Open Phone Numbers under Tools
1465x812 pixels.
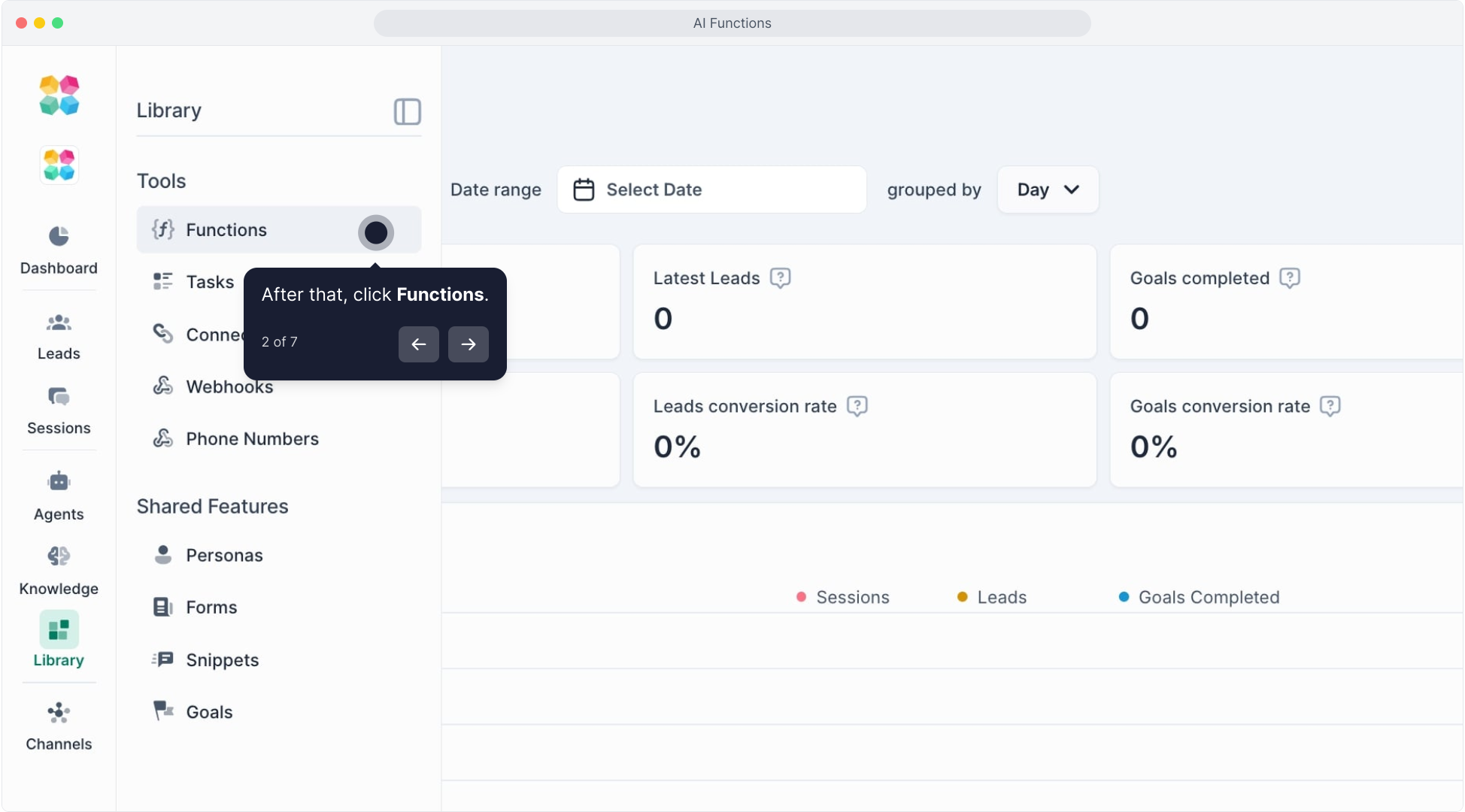click(x=252, y=439)
